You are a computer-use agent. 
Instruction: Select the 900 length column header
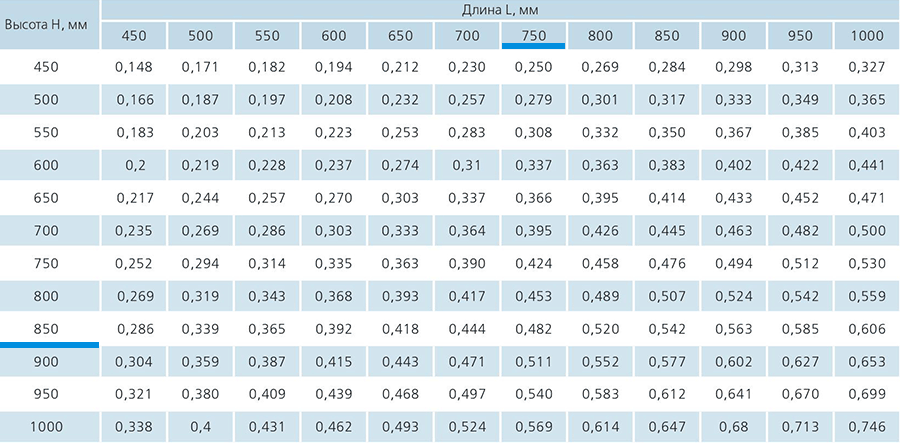pyautogui.click(x=733, y=36)
